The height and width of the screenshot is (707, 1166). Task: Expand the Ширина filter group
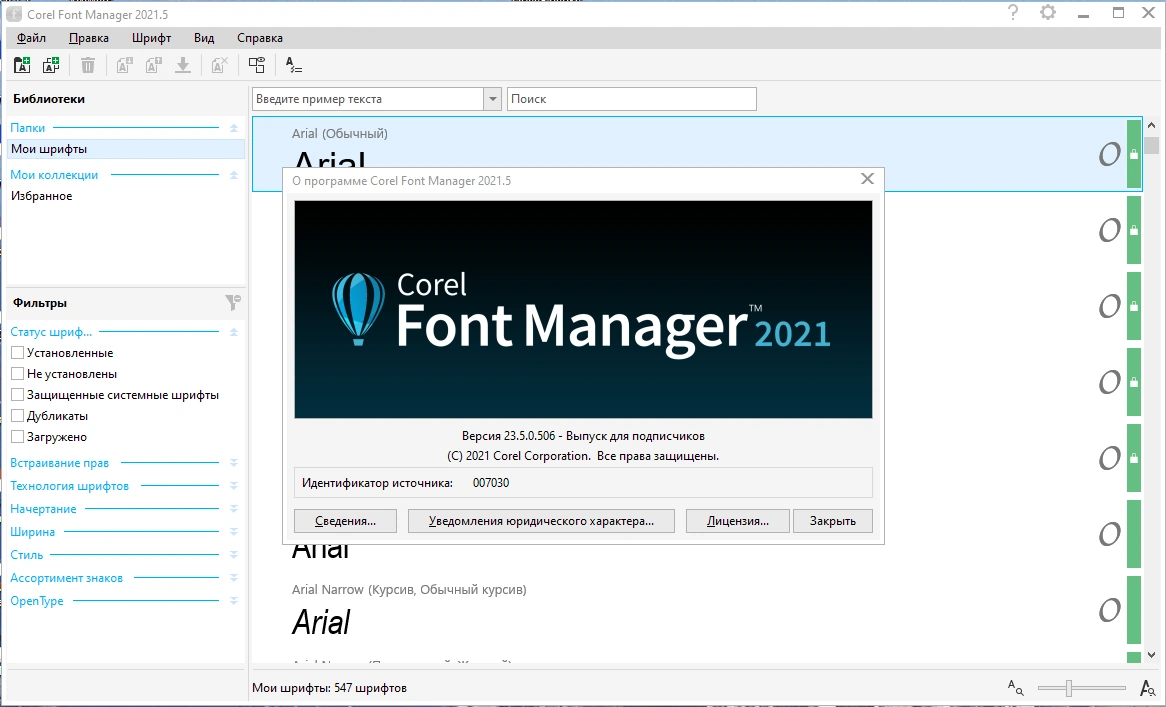click(x=233, y=532)
